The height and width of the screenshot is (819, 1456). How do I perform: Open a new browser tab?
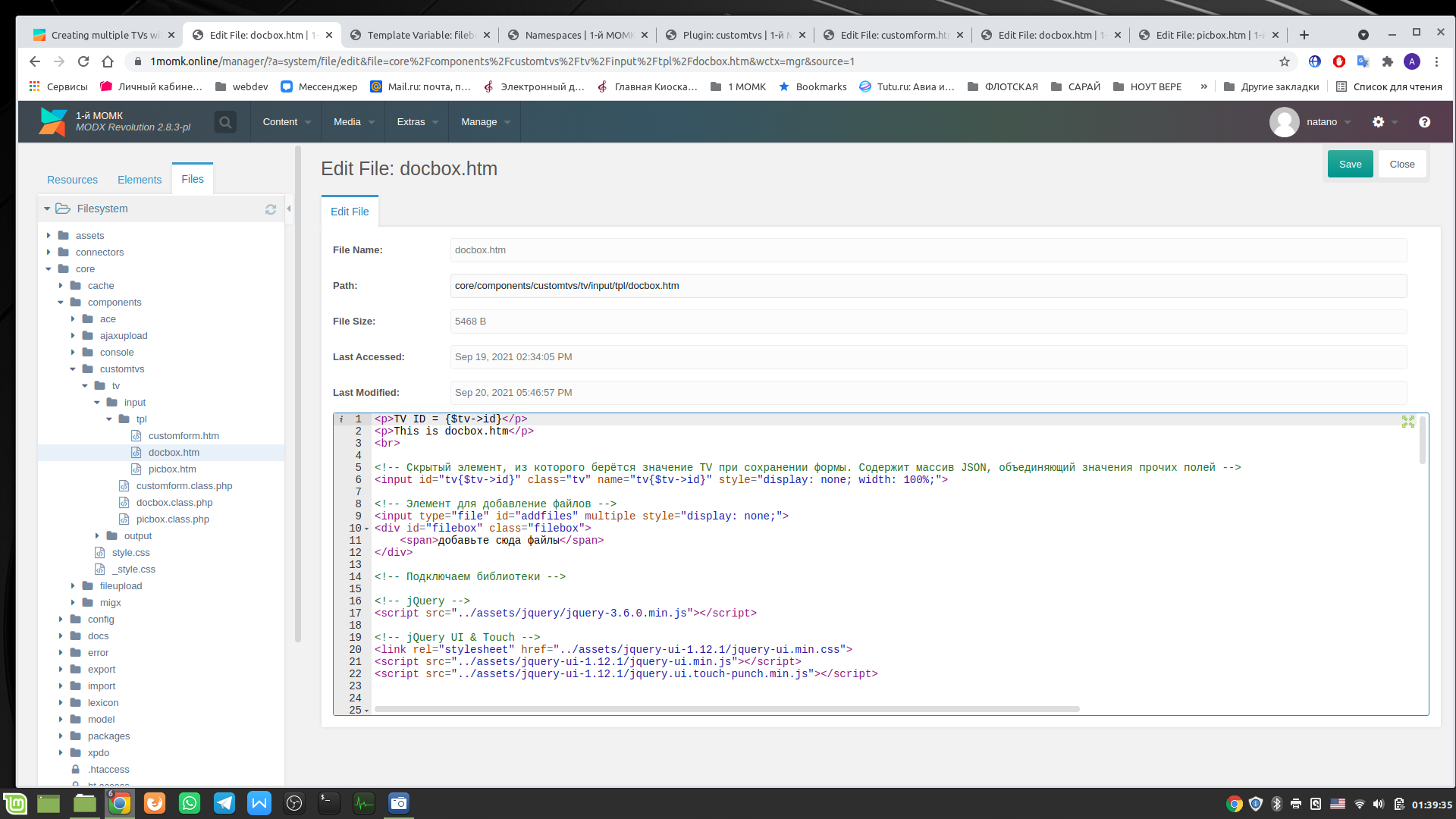point(1304,35)
